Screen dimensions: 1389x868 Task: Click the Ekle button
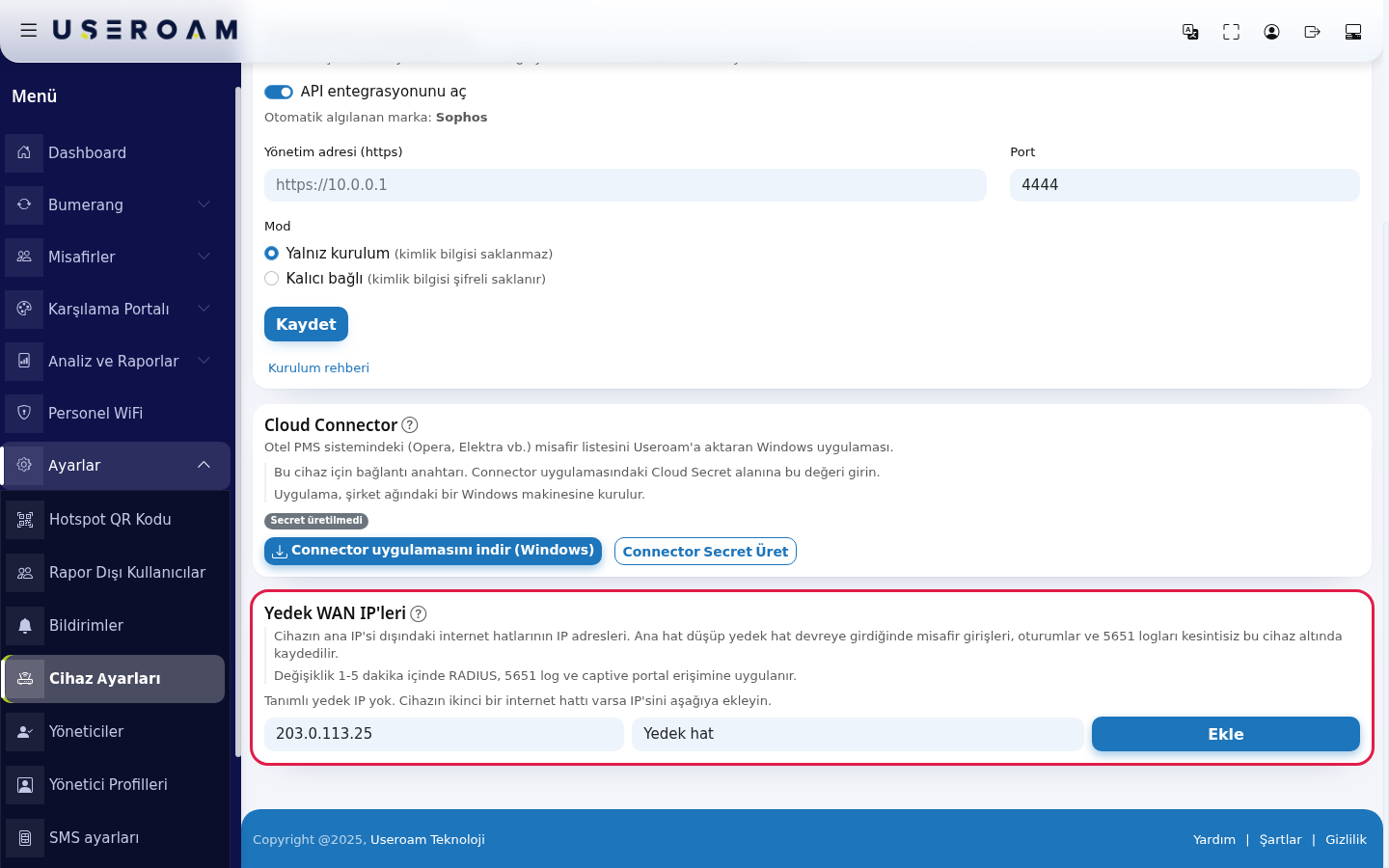[1226, 734]
